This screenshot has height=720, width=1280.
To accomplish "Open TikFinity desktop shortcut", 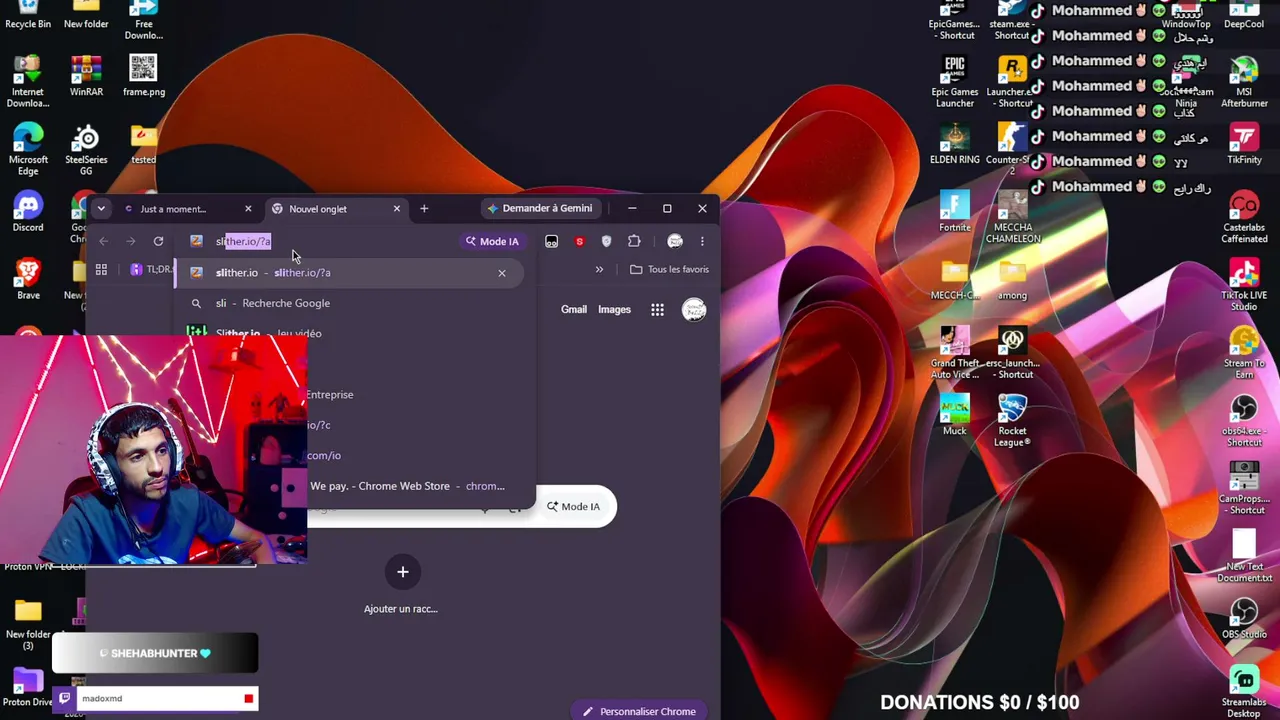I will point(1244,144).
